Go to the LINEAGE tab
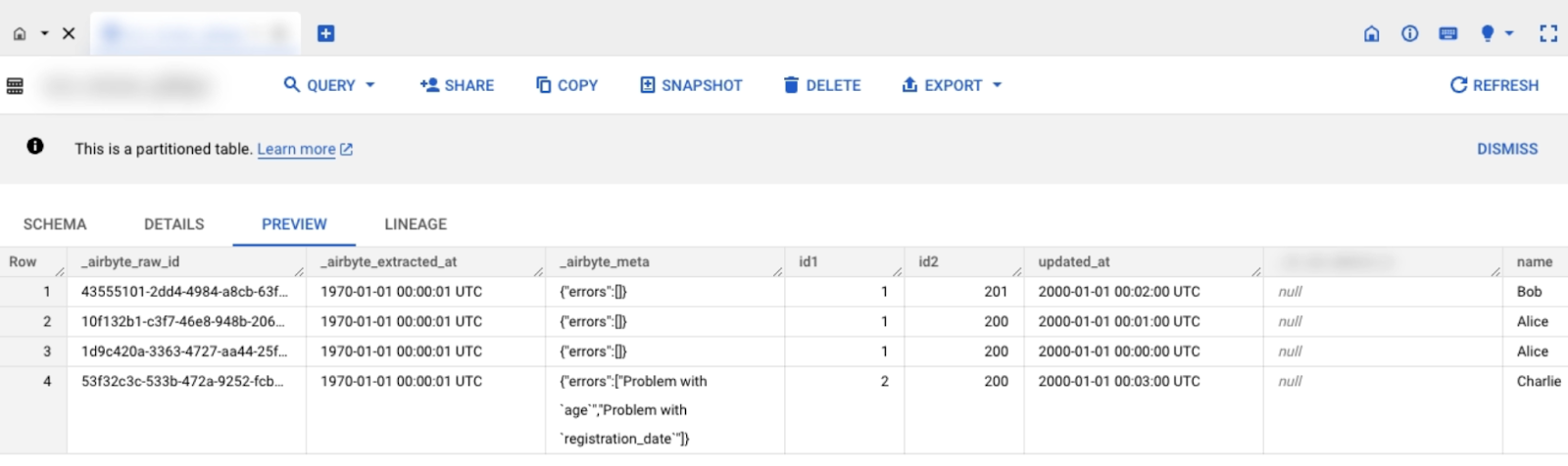This screenshot has height=466, width=1568. 416,224
